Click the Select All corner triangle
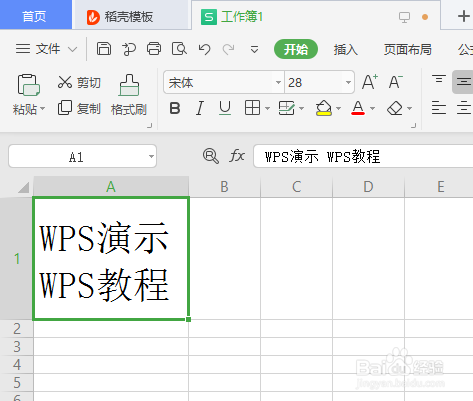The width and height of the screenshot is (473, 401). point(23,187)
